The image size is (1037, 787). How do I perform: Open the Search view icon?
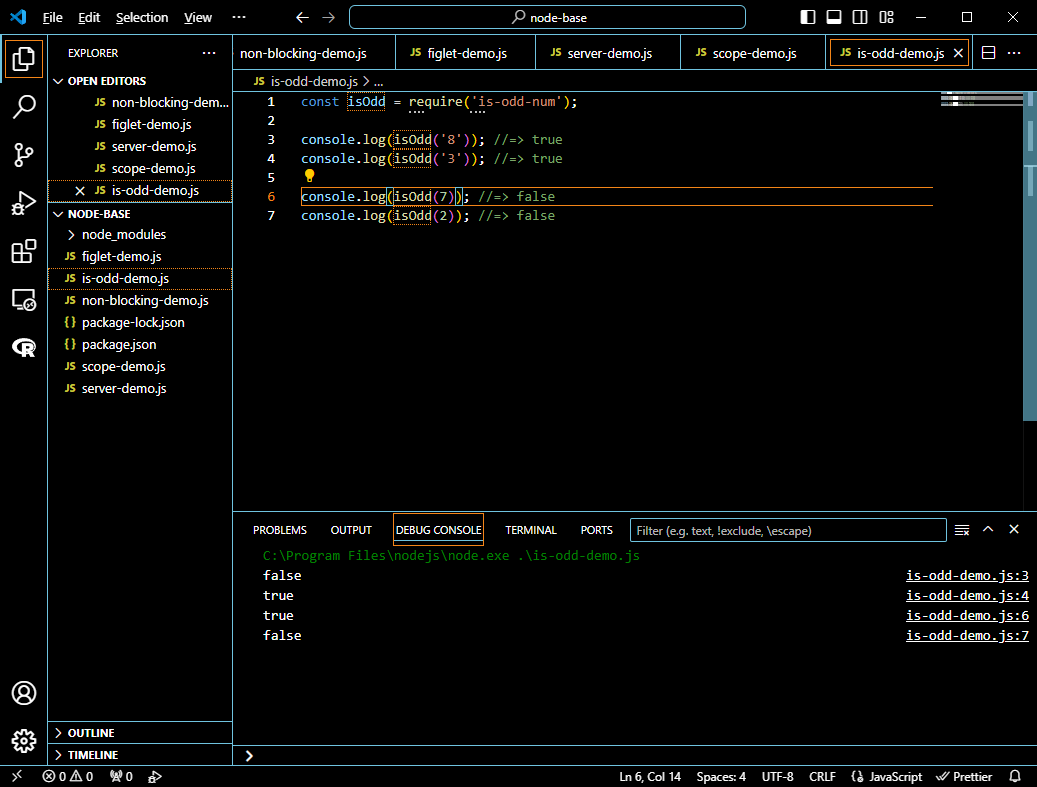24,106
